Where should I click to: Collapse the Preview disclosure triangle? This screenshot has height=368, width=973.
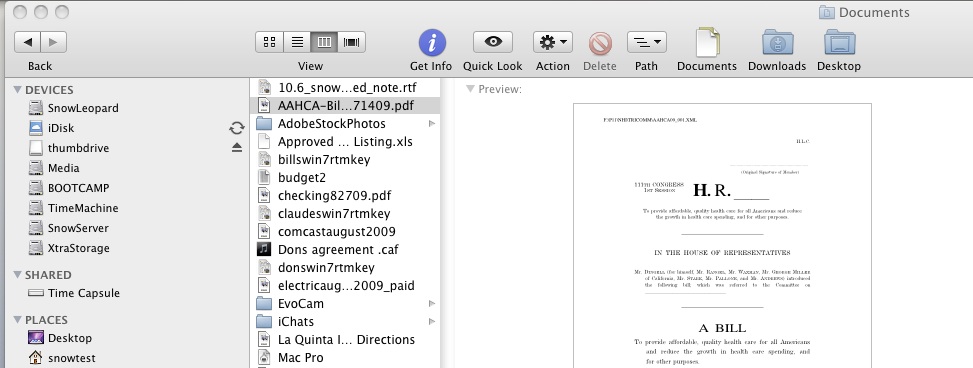pyautogui.click(x=470, y=89)
